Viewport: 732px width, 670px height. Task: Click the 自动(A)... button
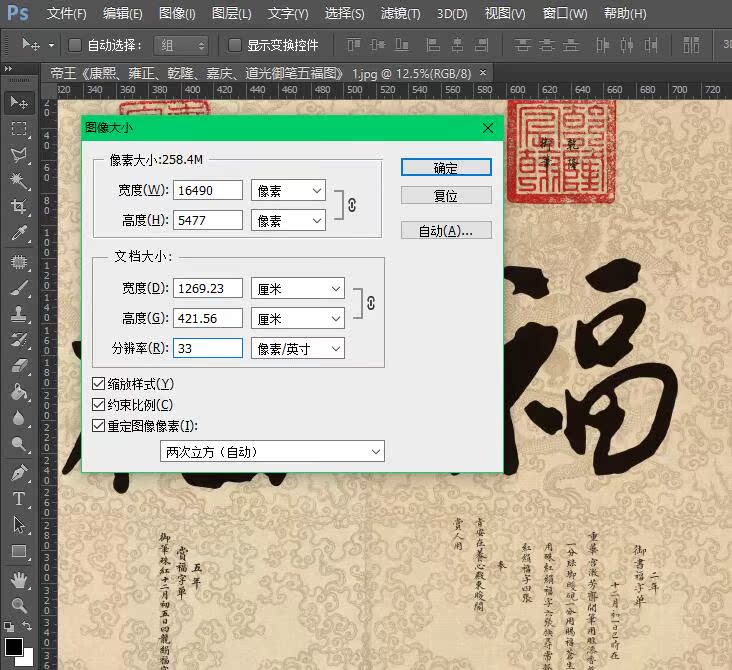(446, 230)
